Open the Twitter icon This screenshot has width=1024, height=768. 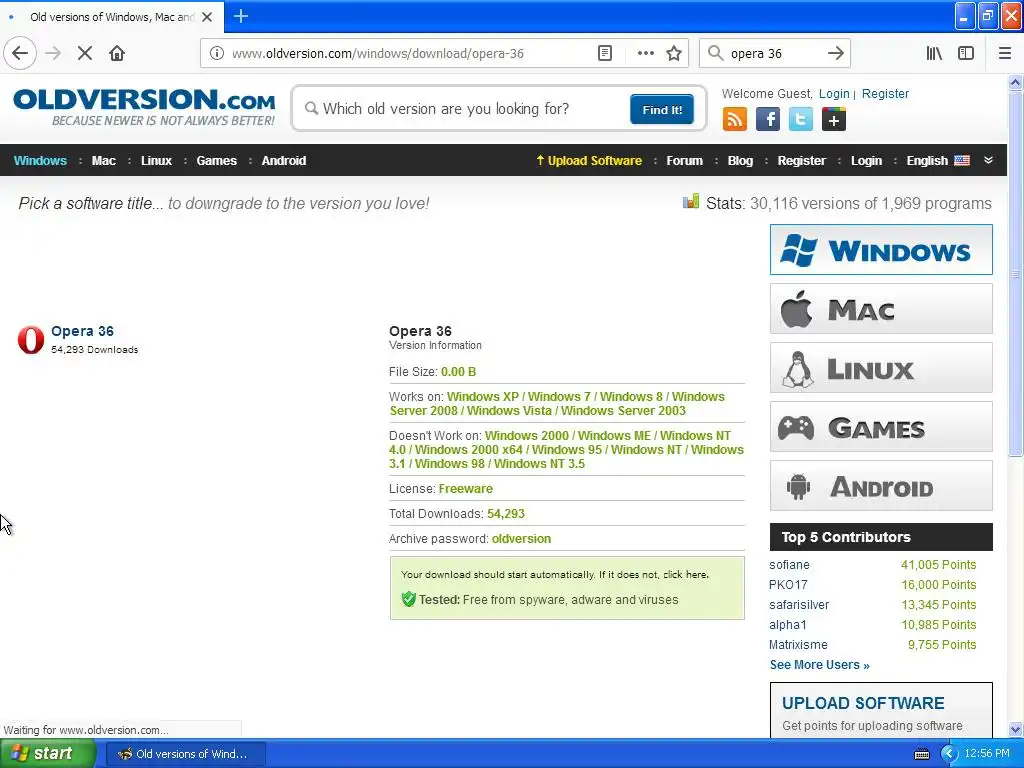pos(801,120)
